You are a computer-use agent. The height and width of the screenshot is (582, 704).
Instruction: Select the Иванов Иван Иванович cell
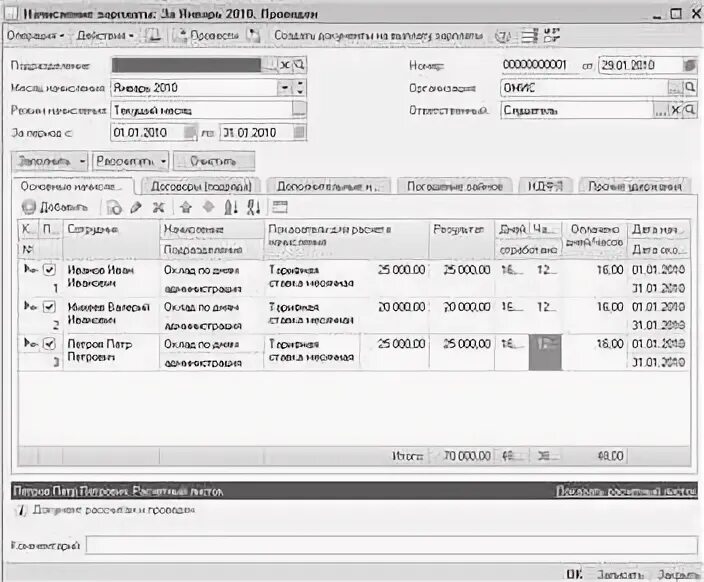(110, 278)
